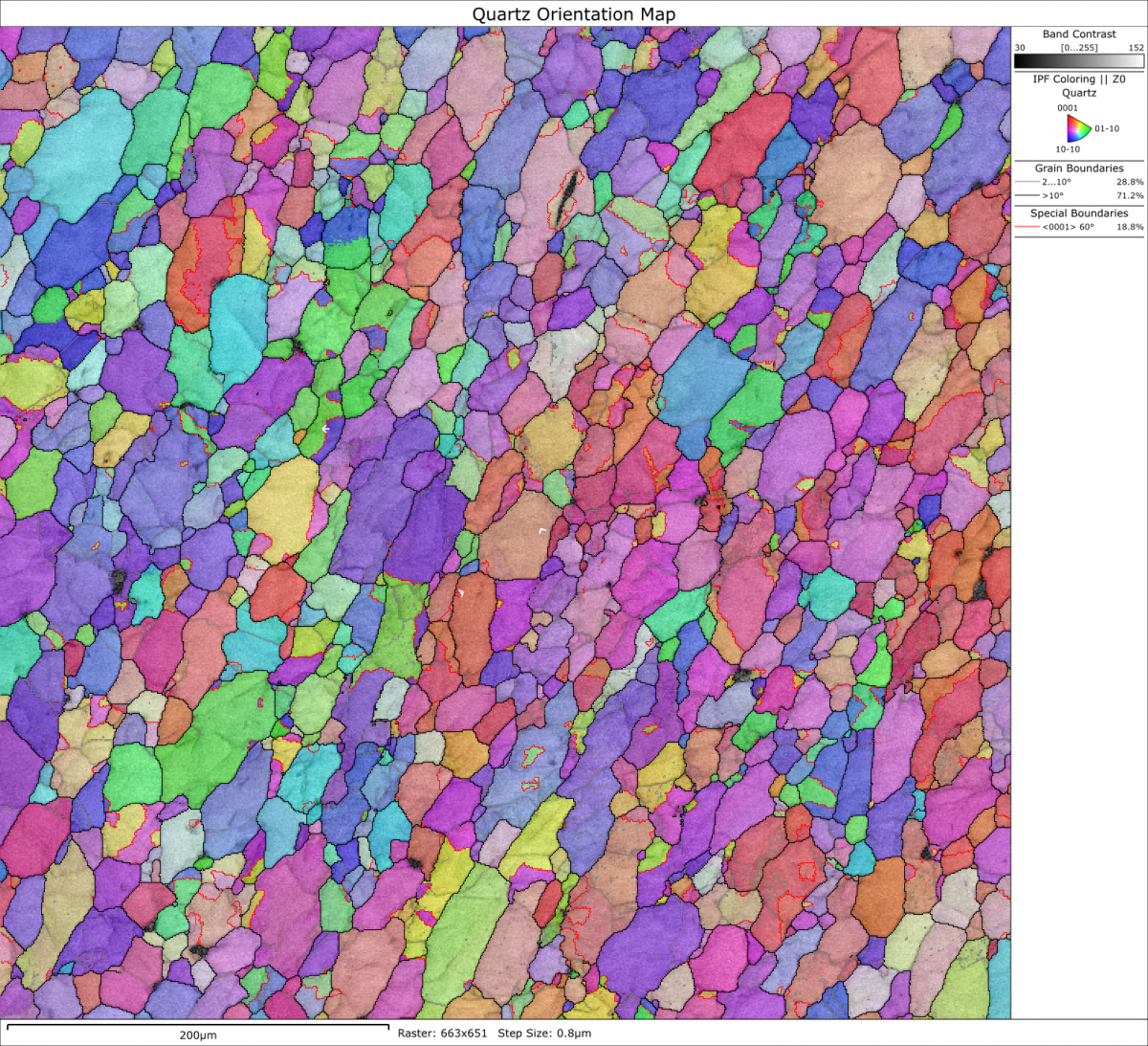Select the Grain Boundaries legend heading
The width and height of the screenshot is (1148, 1046).
pos(1079,168)
